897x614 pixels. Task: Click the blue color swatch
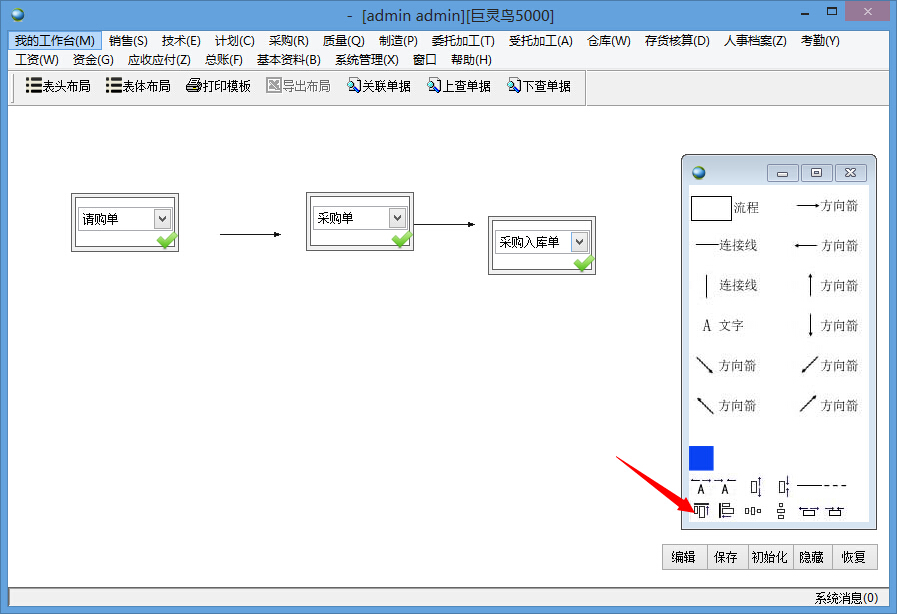click(701, 457)
